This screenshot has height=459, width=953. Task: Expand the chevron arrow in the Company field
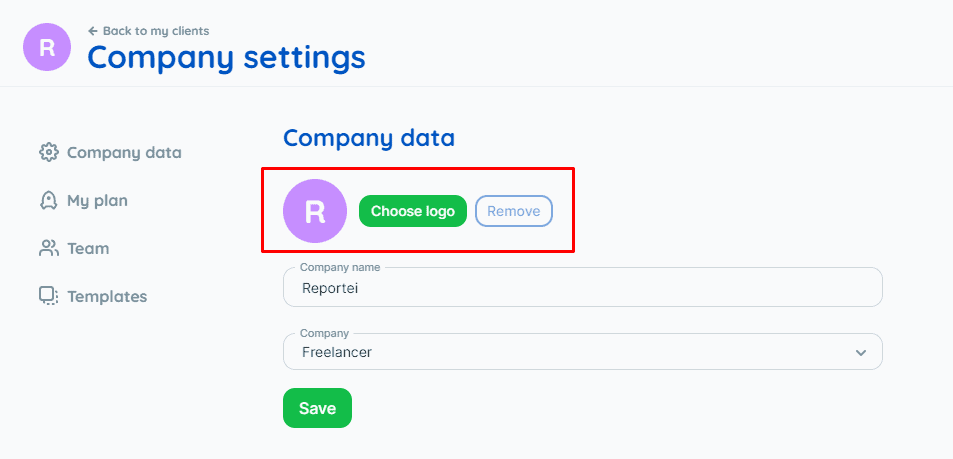click(861, 352)
